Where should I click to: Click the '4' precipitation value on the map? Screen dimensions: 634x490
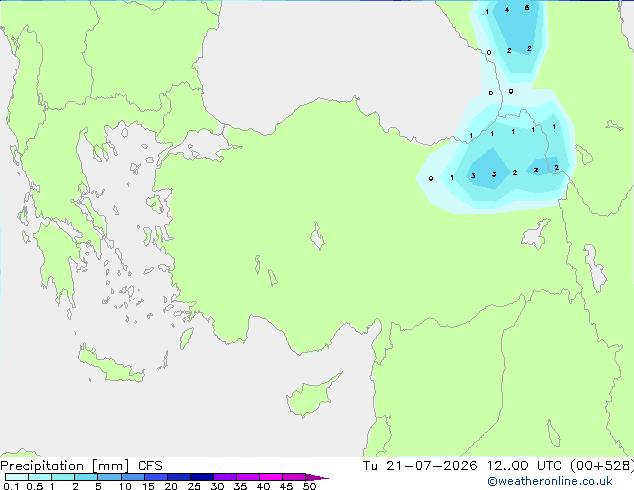pos(507,10)
